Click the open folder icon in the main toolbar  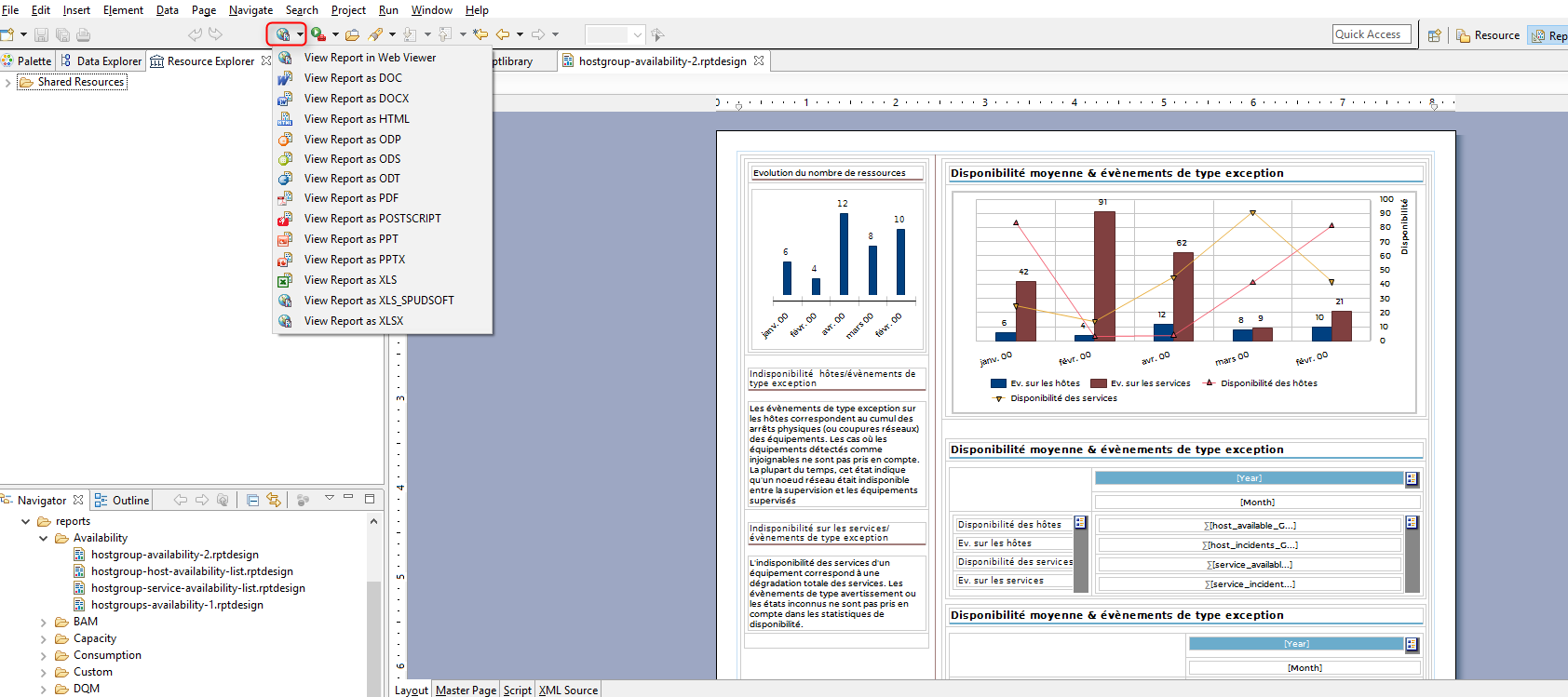pos(352,35)
